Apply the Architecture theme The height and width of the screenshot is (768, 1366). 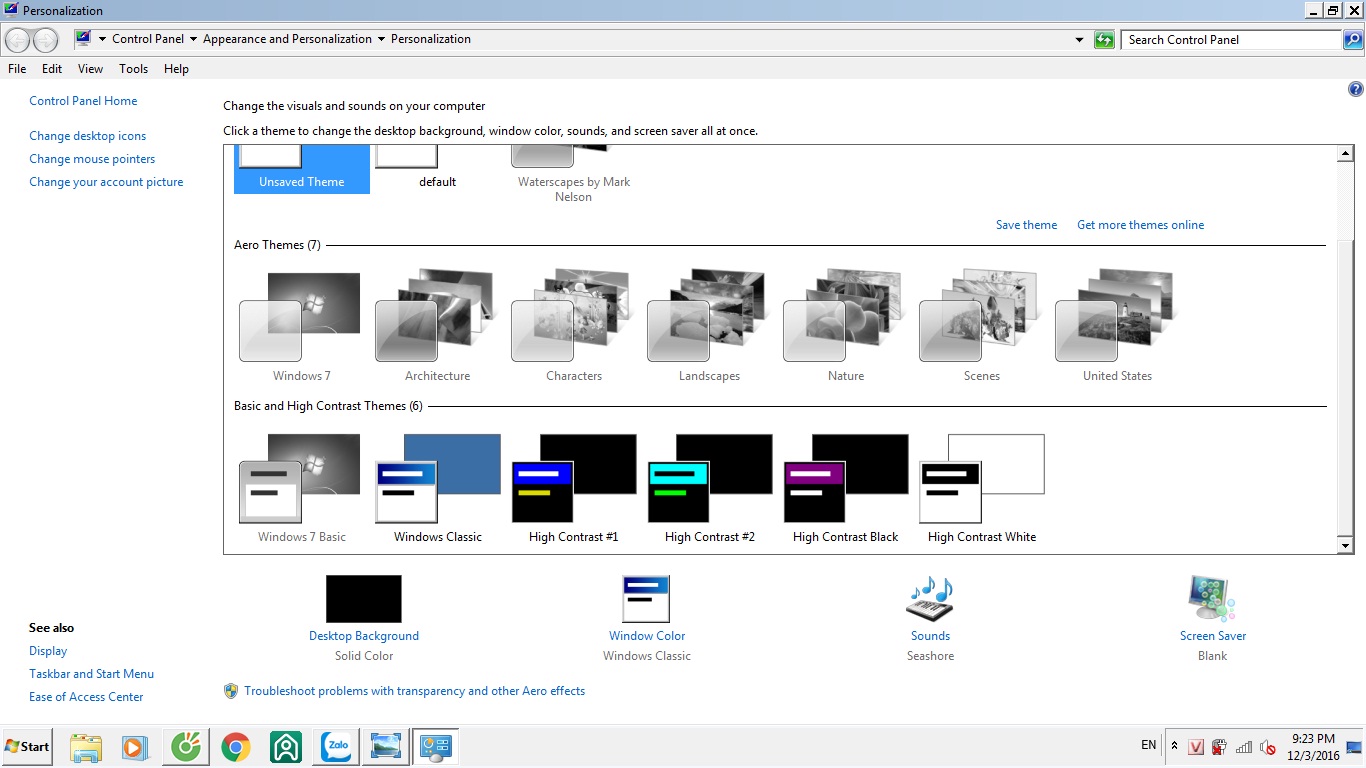[437, 327]
